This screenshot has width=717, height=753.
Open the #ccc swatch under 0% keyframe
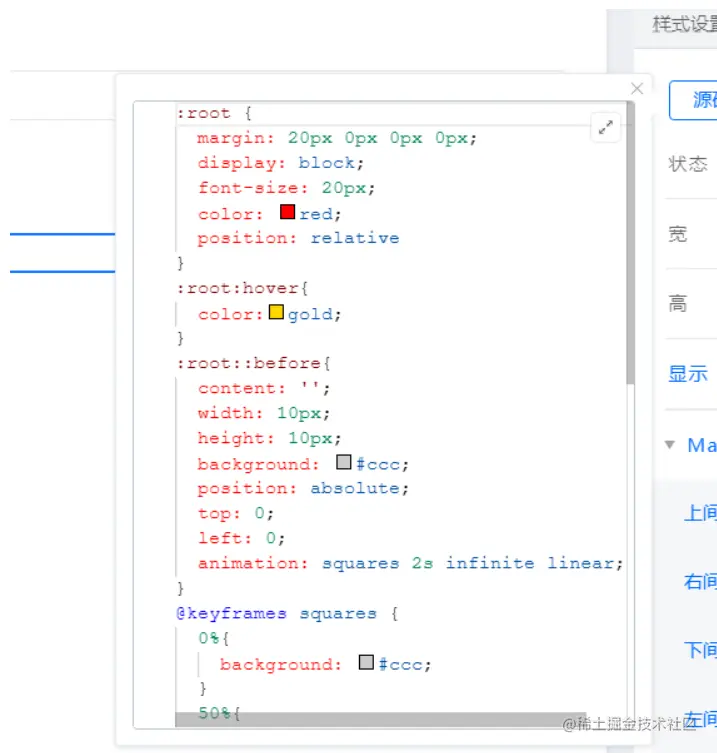click(x=366, y=662)
